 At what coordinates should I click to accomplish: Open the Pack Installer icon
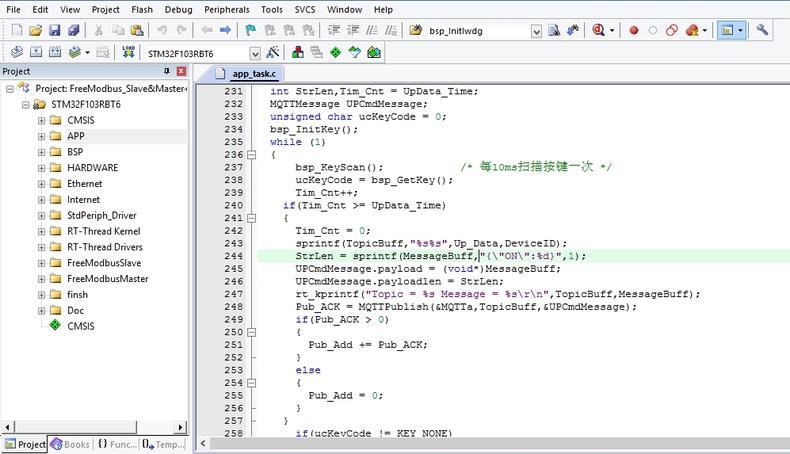click(x=374, y=52)
